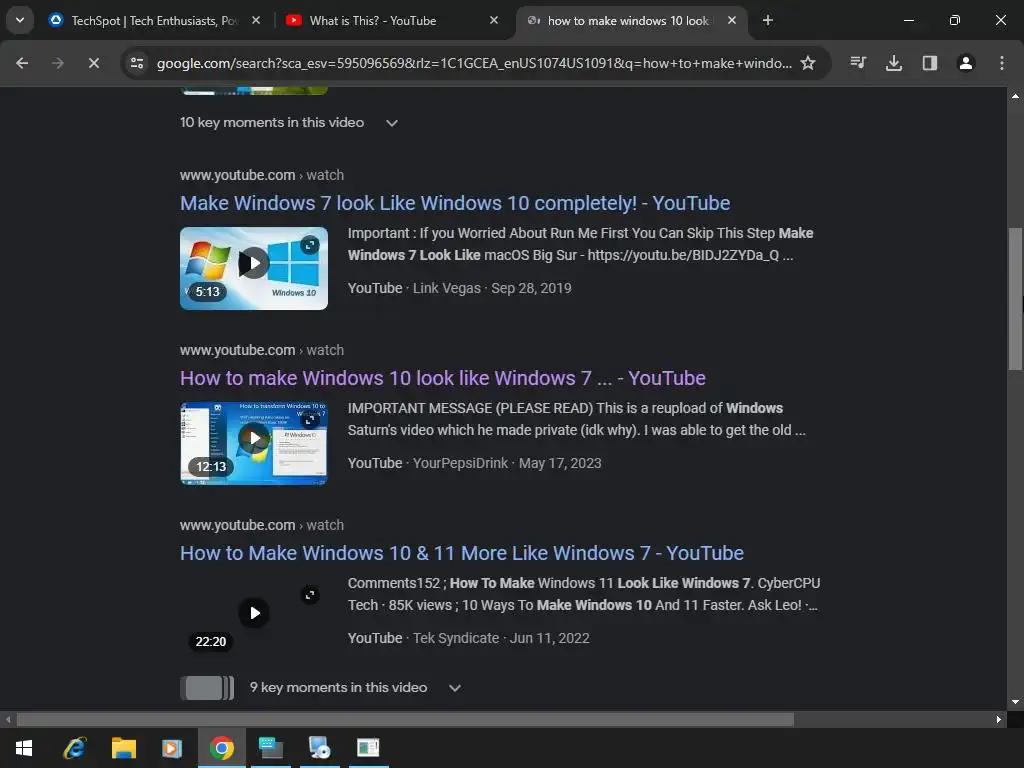Image resolution: width=1024 pixels, height=768 pixels.
Task: Open the last taskbar window icon
Action: [369, 748]
